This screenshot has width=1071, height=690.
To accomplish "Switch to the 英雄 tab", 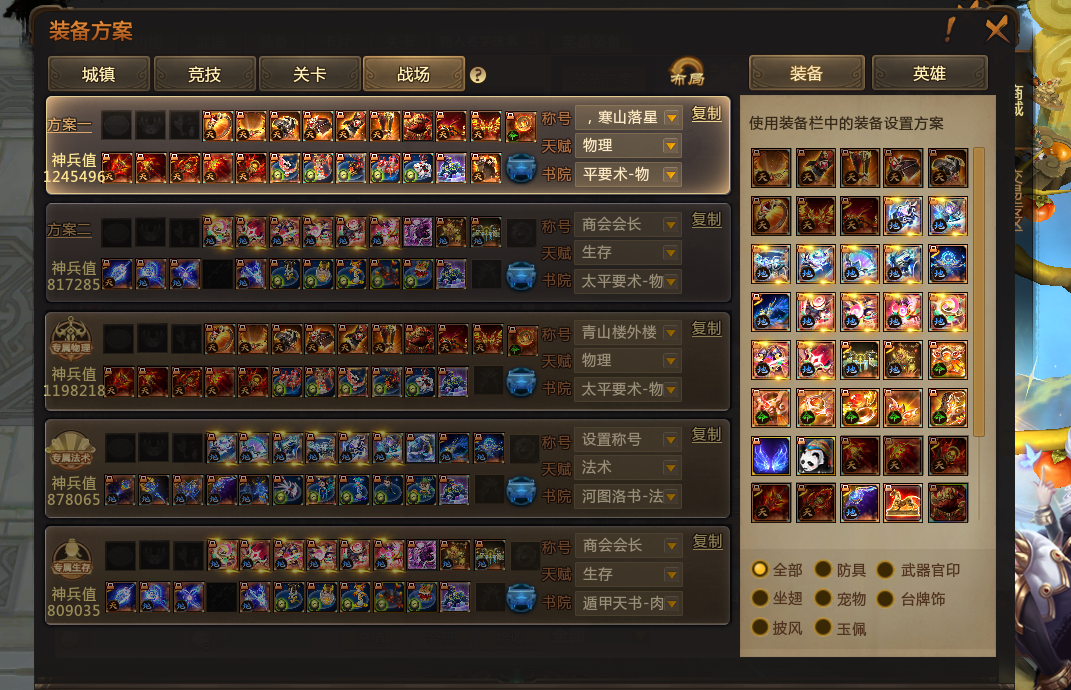I will 930,73.
